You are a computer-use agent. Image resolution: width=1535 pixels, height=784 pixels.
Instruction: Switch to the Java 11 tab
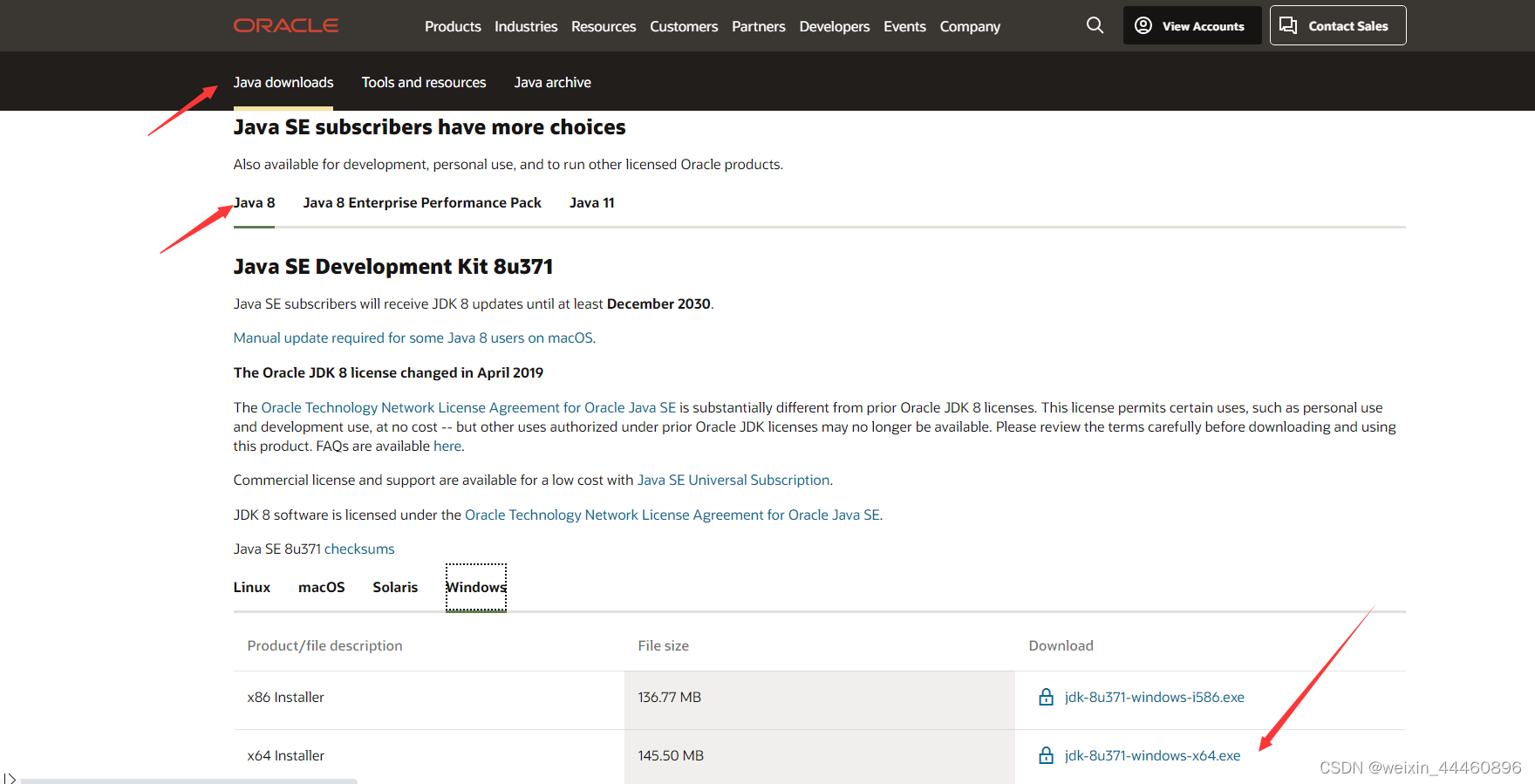[592, 202]
